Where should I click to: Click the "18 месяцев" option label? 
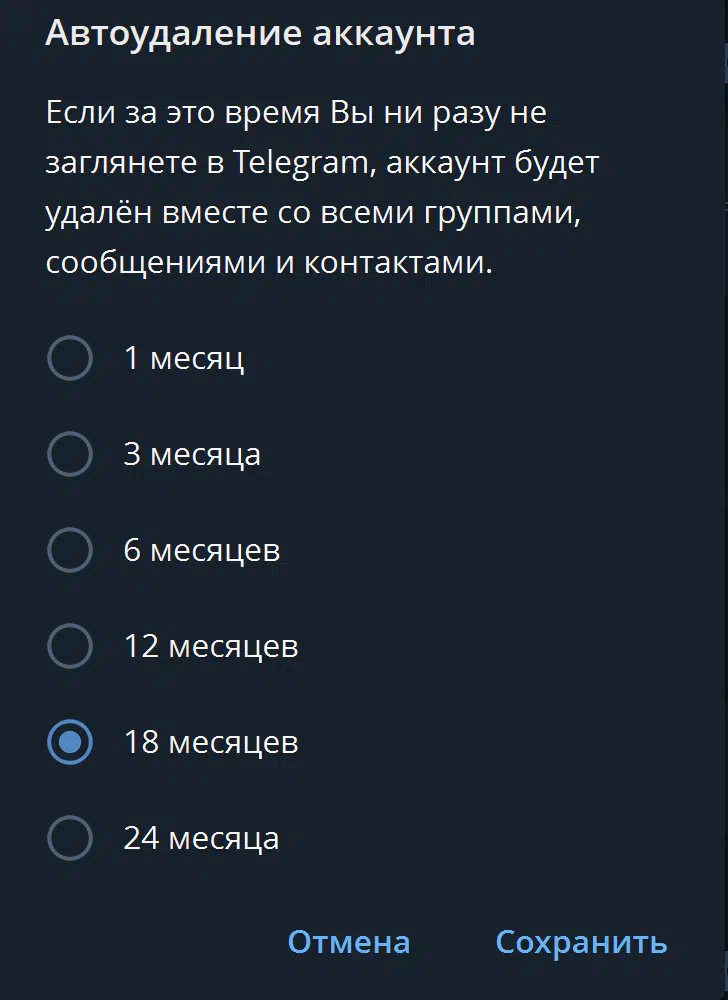[x=211, y=742]
